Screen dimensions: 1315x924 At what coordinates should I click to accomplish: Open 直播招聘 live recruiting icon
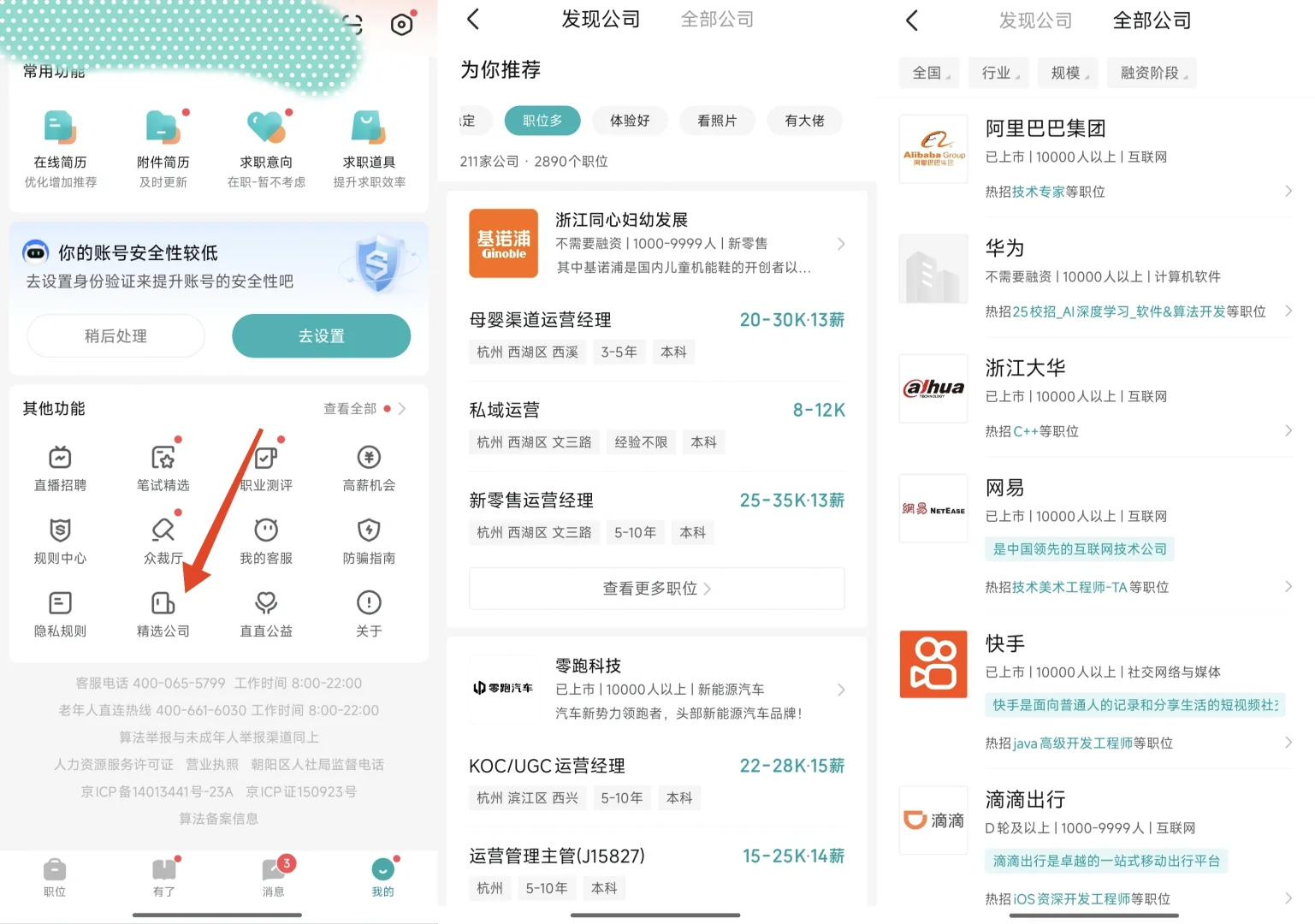(60, 458)
